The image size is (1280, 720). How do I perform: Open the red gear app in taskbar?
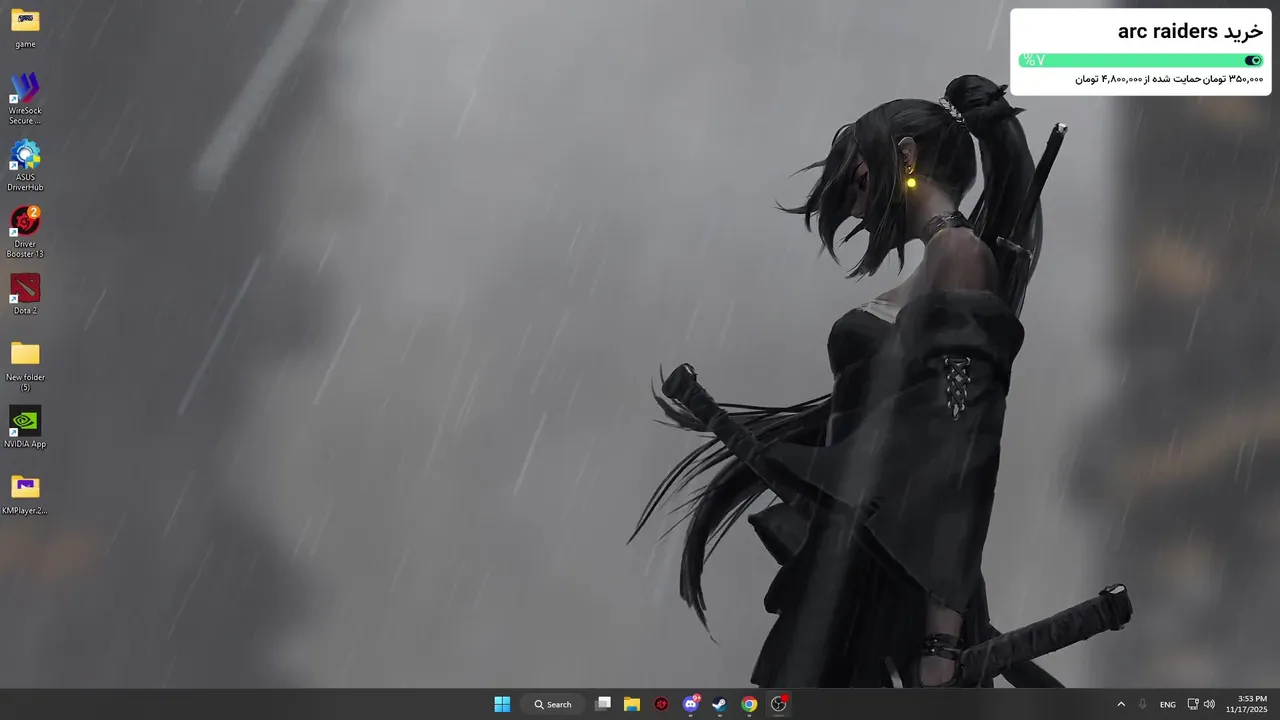tap(661, 704)
